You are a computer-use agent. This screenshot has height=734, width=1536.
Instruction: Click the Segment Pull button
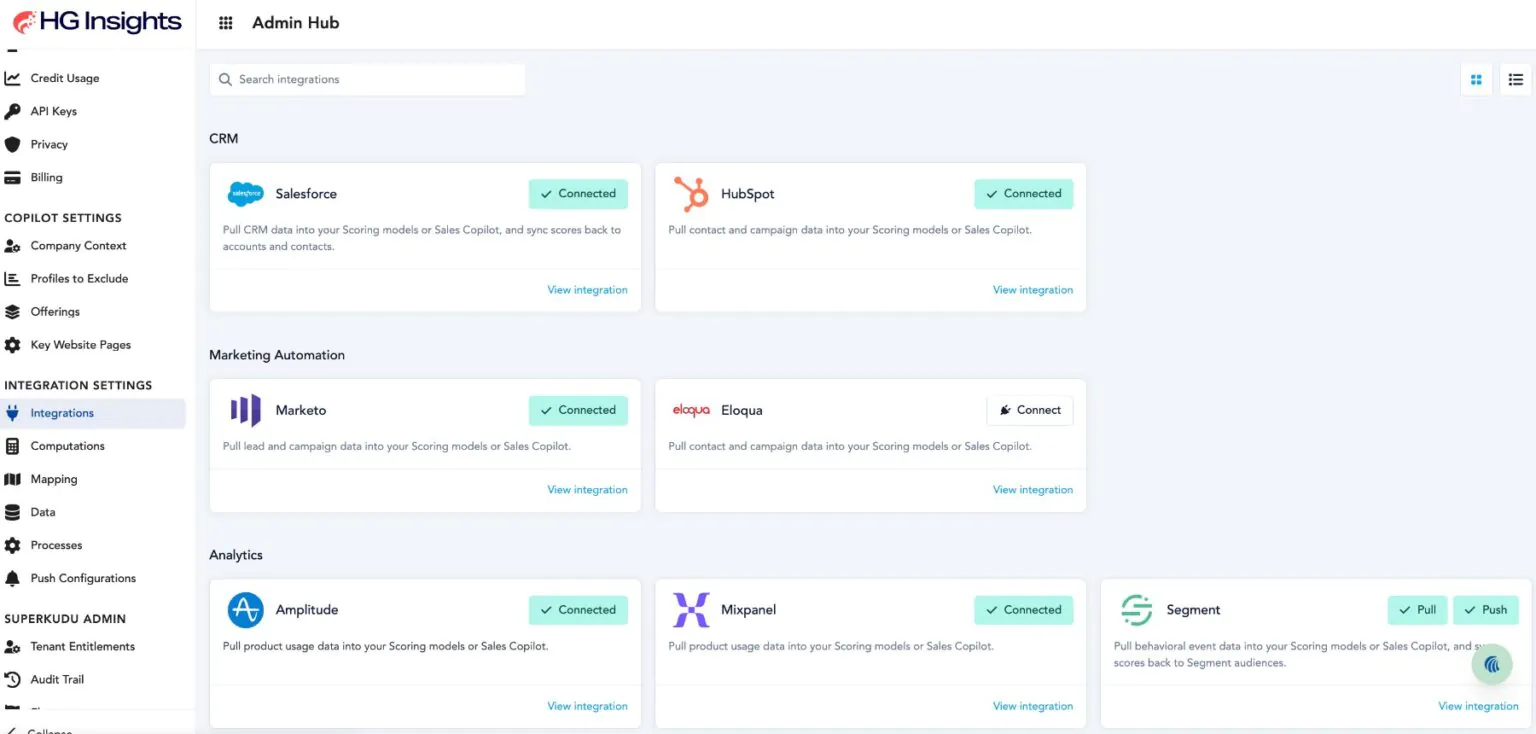pos(1418,610)
